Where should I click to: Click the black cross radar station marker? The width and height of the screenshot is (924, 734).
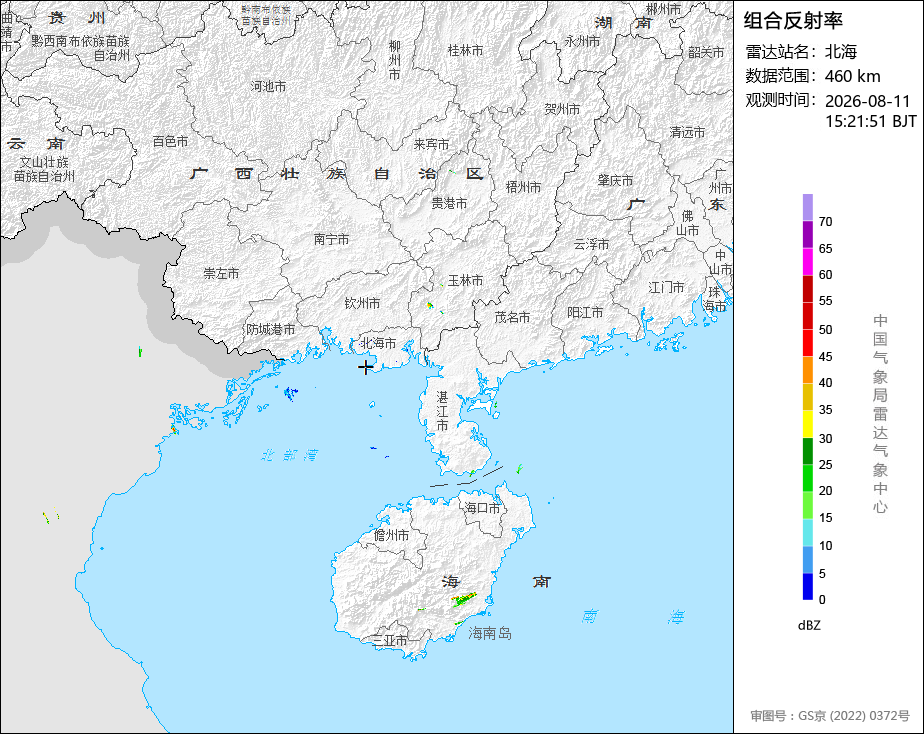[x=365, y=368]
